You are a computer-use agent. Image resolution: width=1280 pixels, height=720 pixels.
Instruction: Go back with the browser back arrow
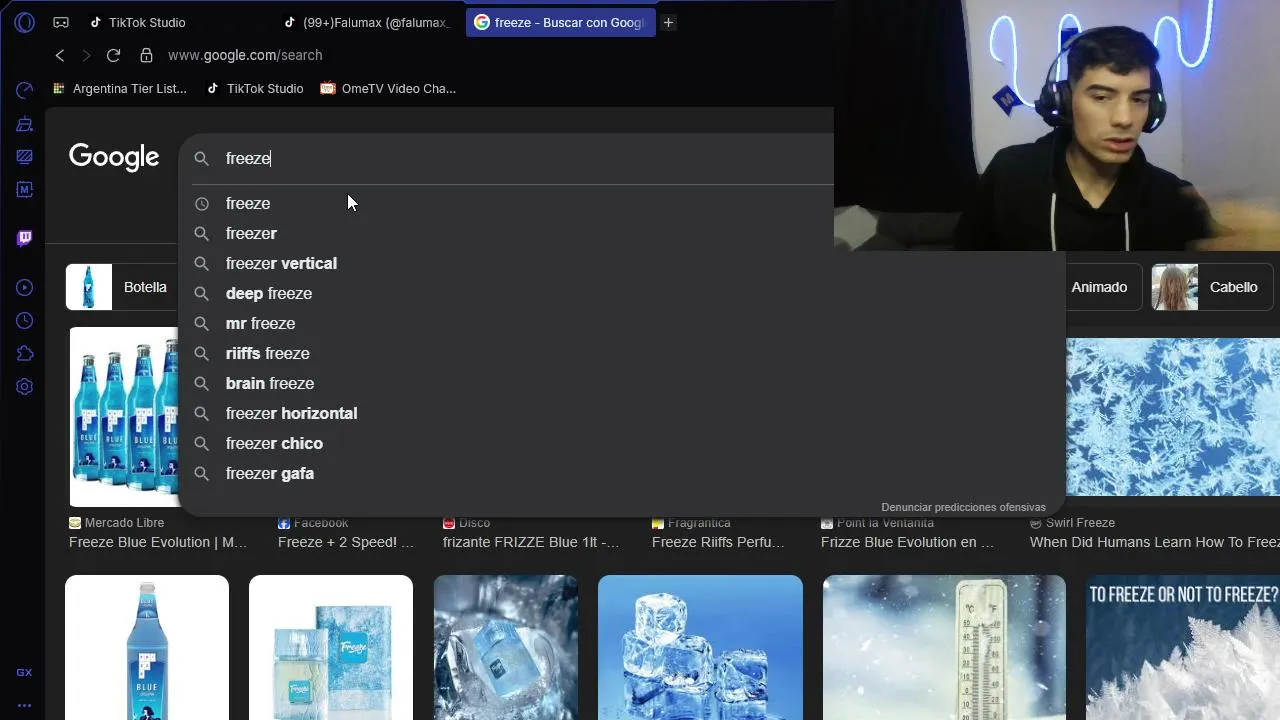60,55
